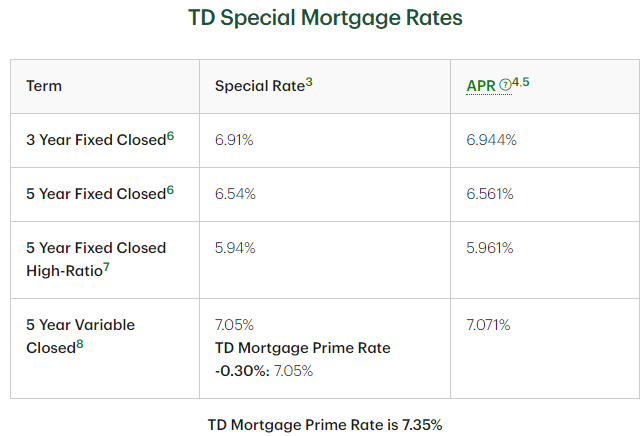This screenshot has width=641, height=436.
Task: Click the 5 Year Fixed Closed High-Ratio label
Action: coord(95,258)
